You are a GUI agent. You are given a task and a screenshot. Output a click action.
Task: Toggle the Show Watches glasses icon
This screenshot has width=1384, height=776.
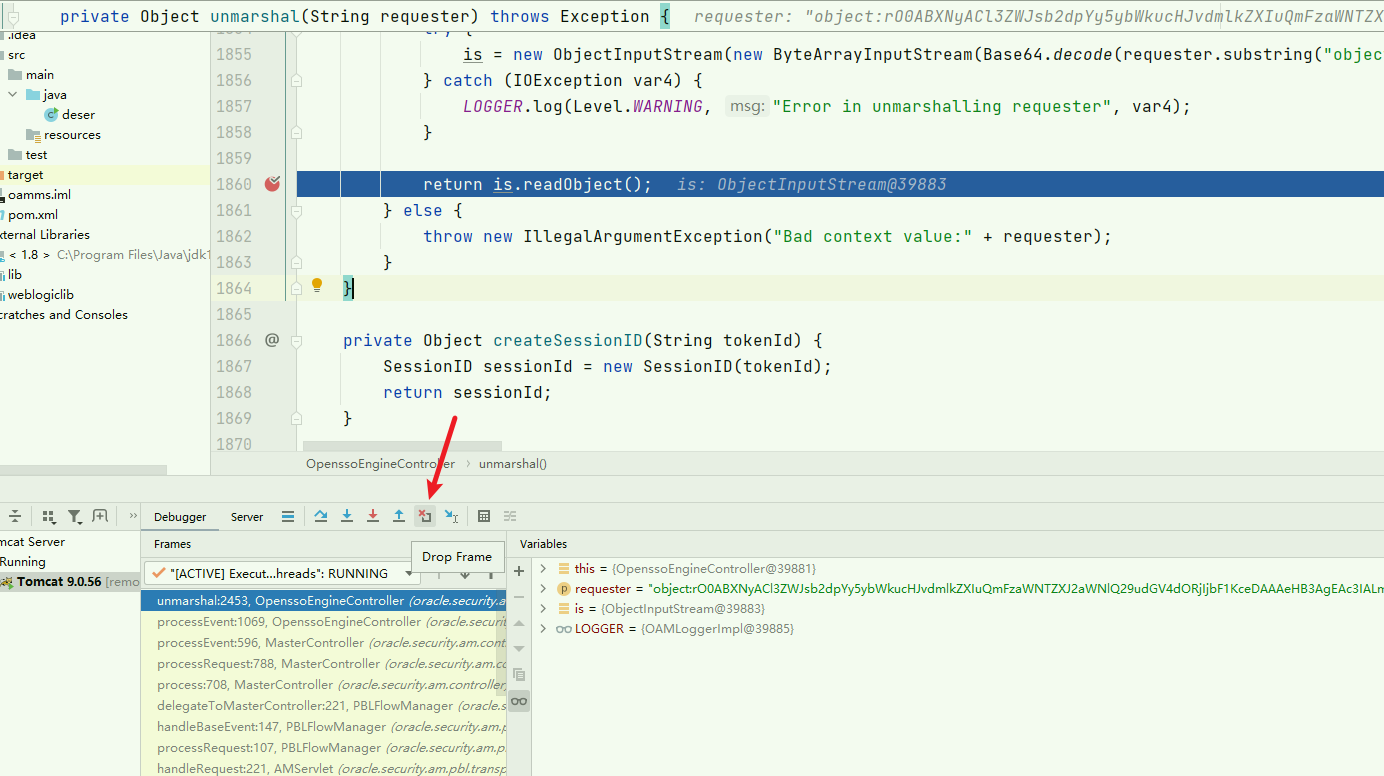[x=519, y=701]
